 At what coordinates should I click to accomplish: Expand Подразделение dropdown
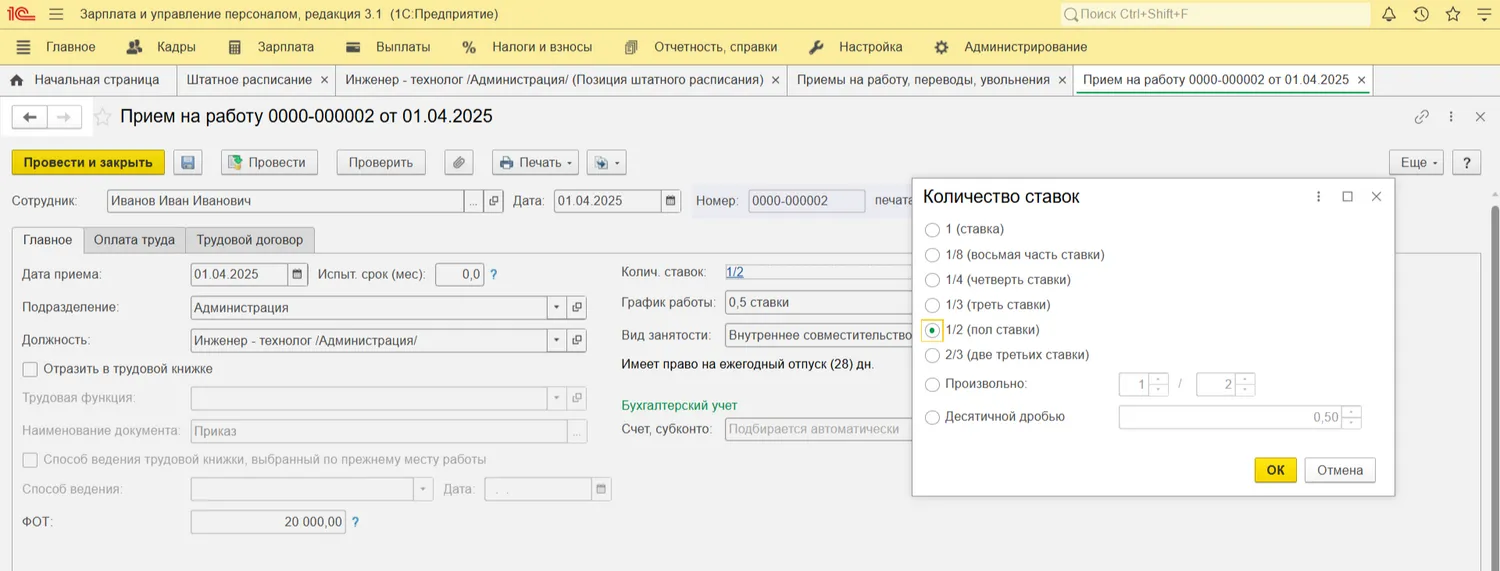556,308
